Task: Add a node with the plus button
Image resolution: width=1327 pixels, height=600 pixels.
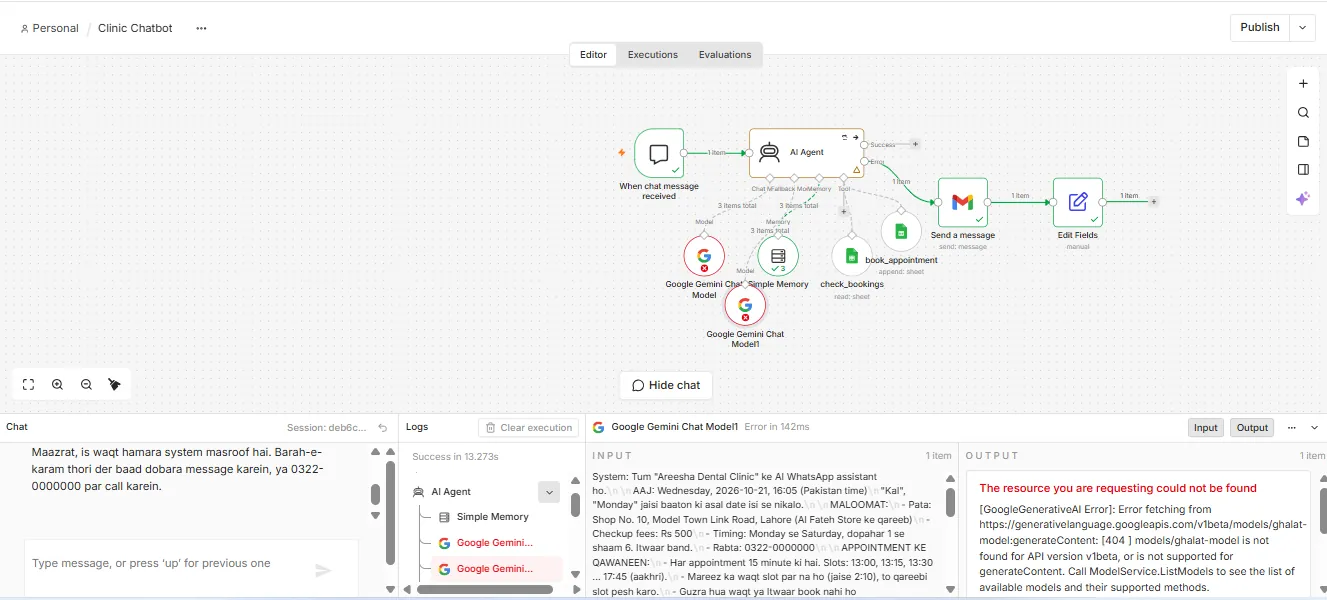Action: point(1303,84)
